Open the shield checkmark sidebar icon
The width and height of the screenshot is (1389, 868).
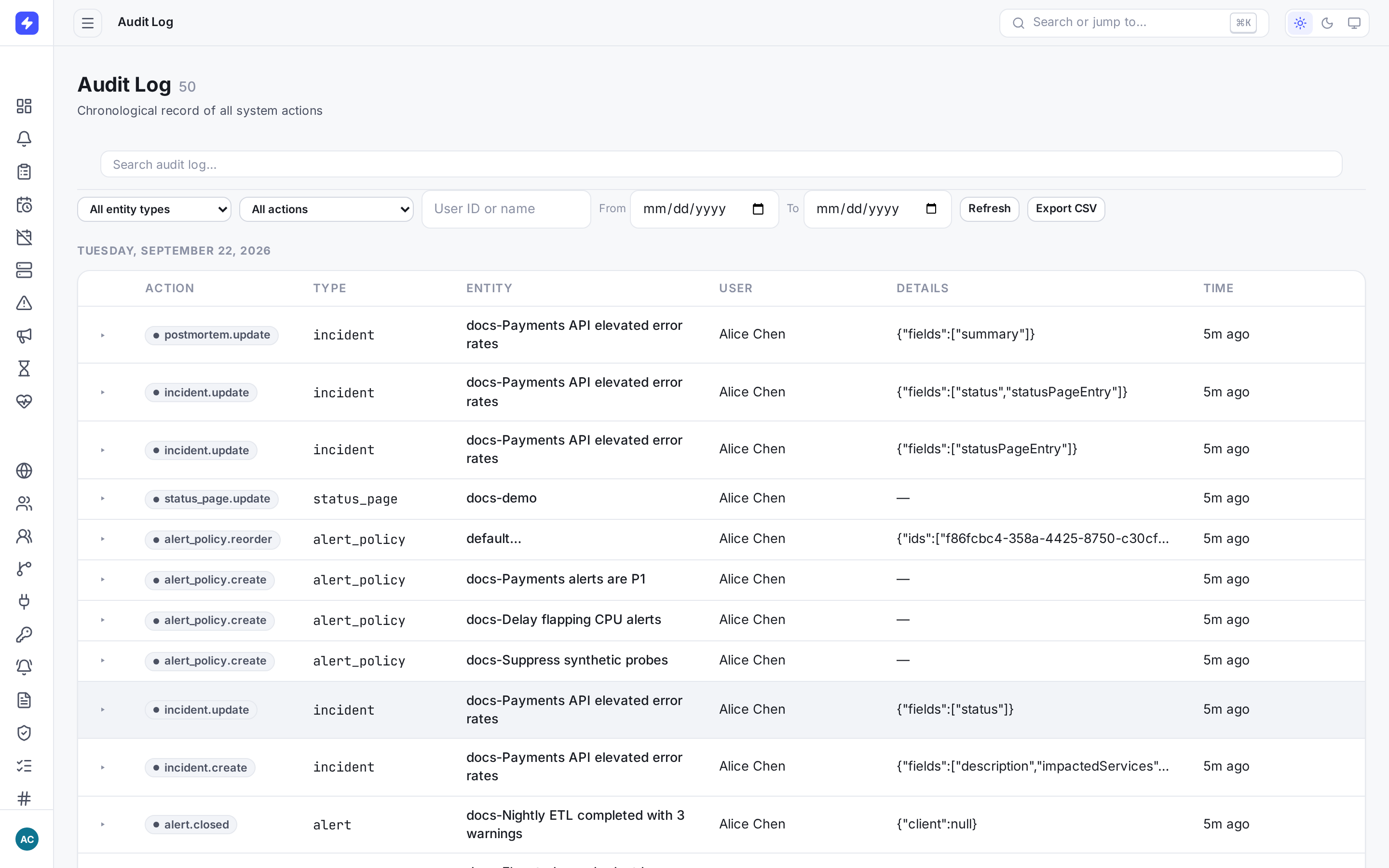point(24,732)
